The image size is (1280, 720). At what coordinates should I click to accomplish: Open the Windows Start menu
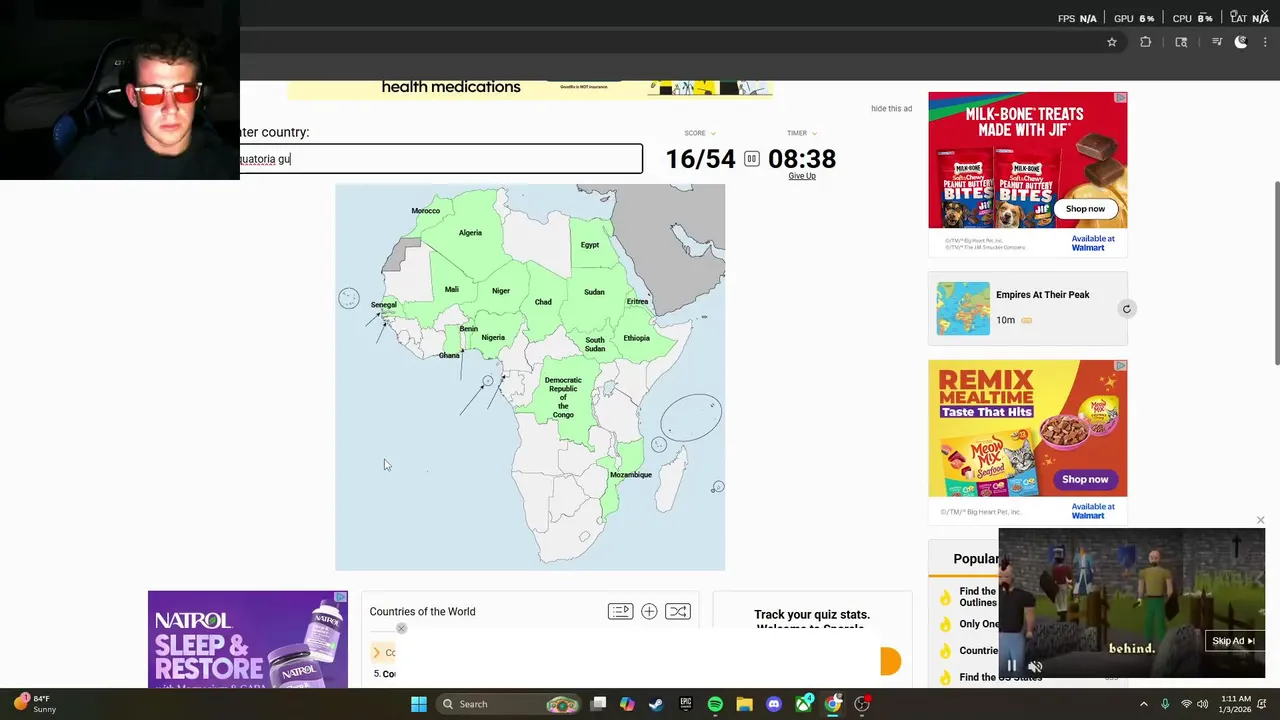click(x=419, y=704)
